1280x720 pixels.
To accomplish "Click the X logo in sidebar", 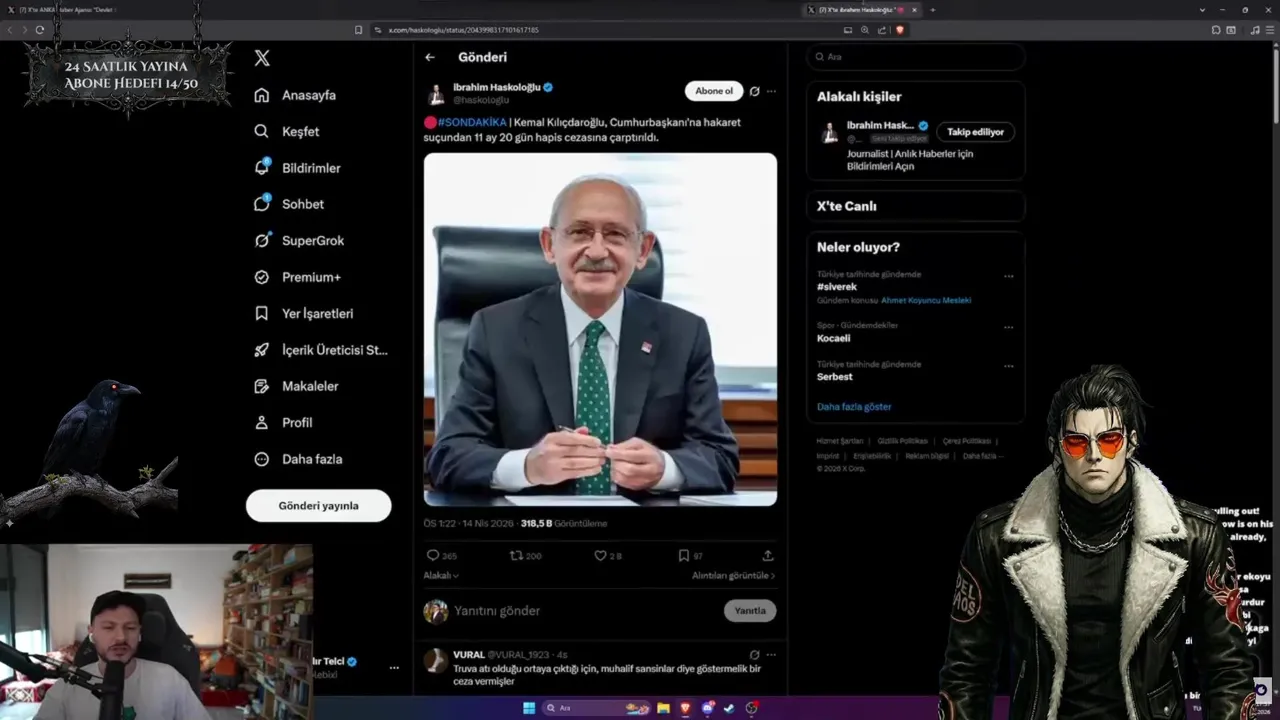I will (262, 58).
